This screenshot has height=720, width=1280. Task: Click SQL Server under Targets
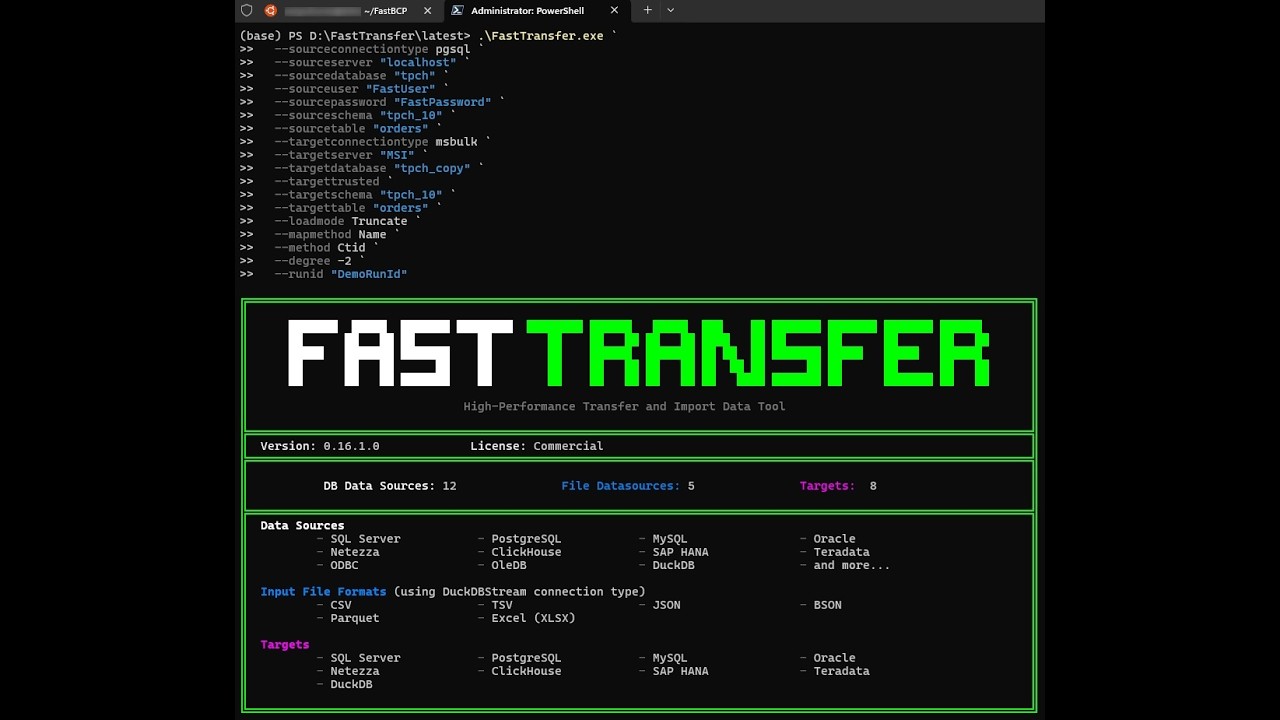(365, 658)
